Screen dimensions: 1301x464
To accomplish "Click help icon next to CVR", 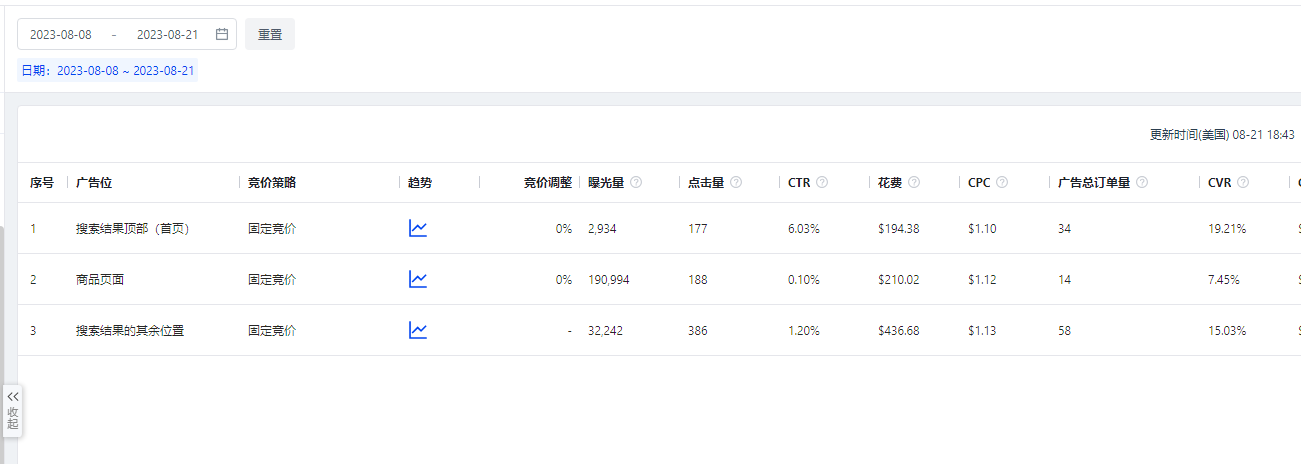I will coord(1243,183).
